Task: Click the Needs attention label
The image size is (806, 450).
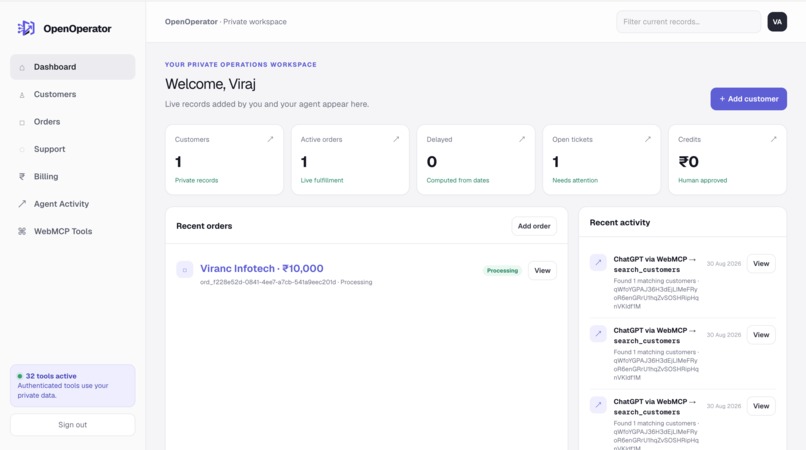Action: click(x=575, y=181)
